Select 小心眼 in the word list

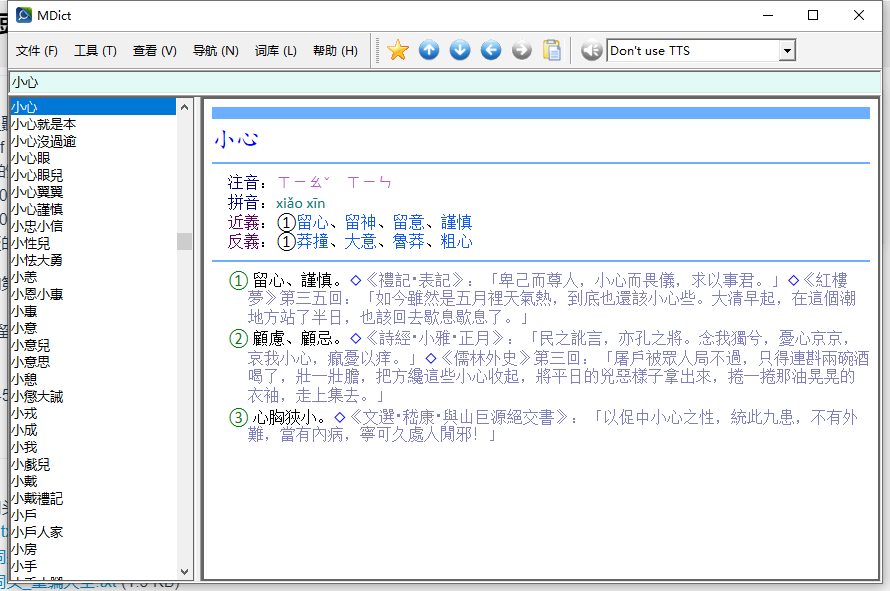[31, 158]
